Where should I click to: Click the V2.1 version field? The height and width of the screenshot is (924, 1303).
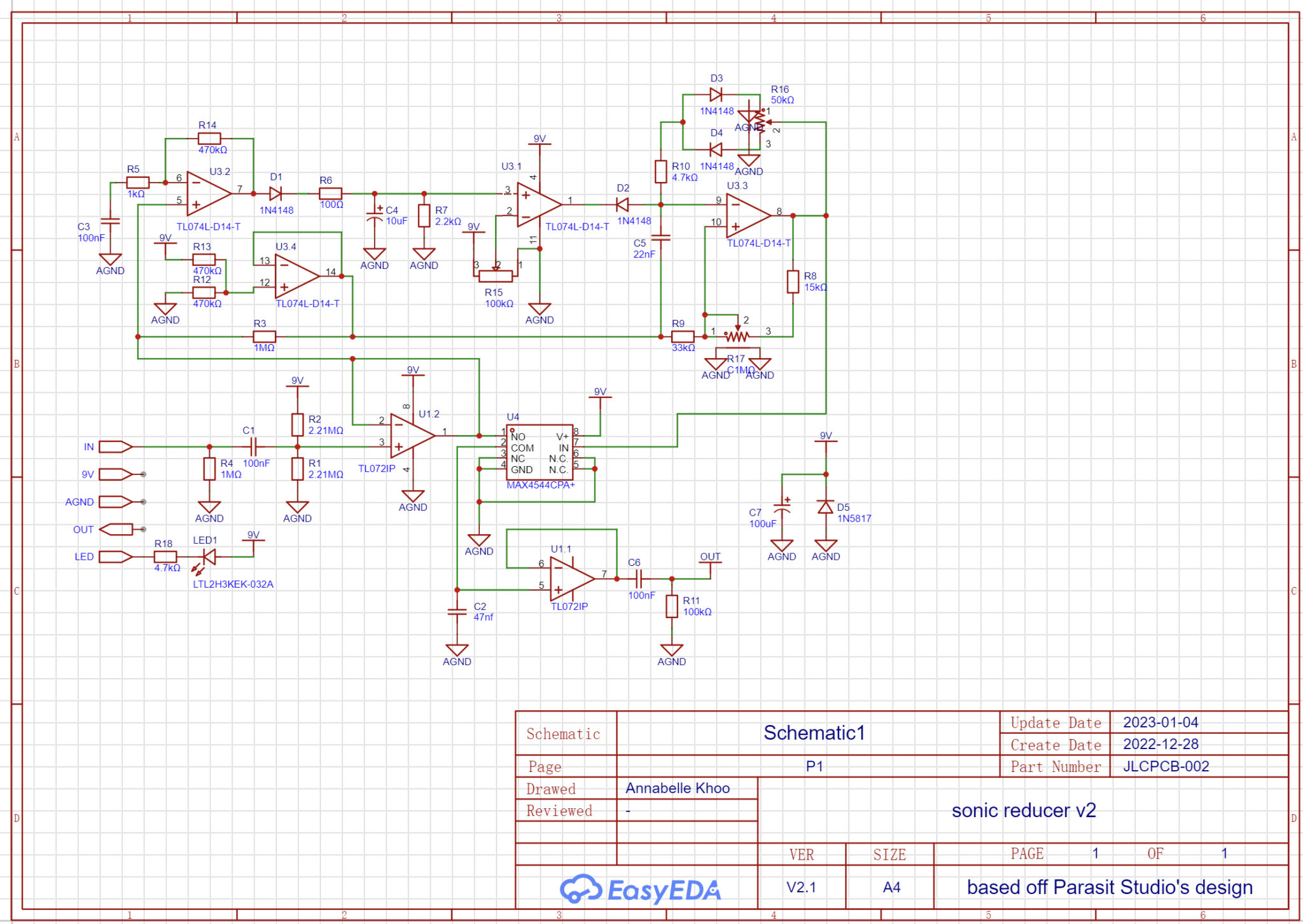[x=801, y=888]
